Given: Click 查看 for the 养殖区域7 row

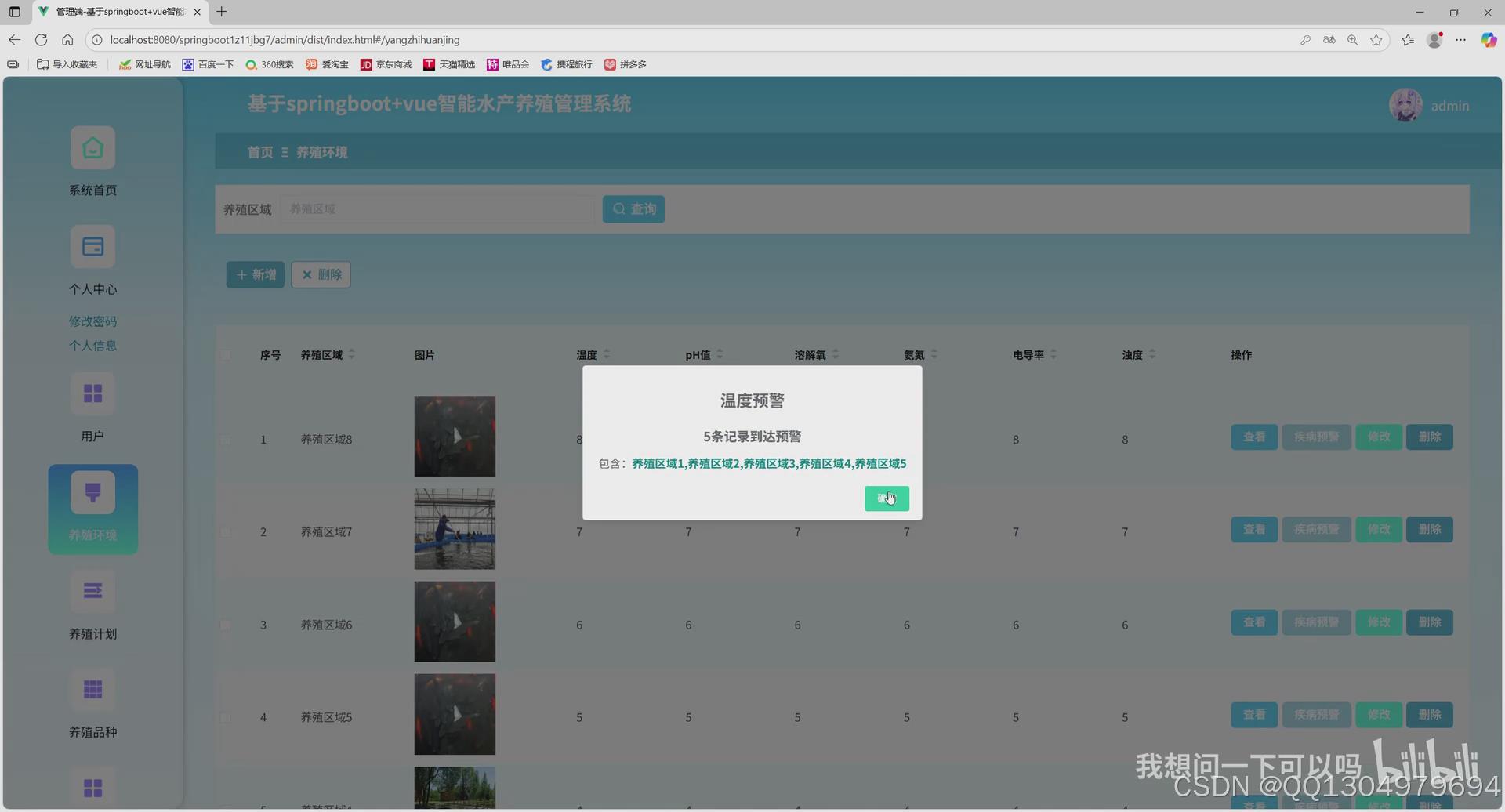Looking at the screenshot, I should (1254, 530).
